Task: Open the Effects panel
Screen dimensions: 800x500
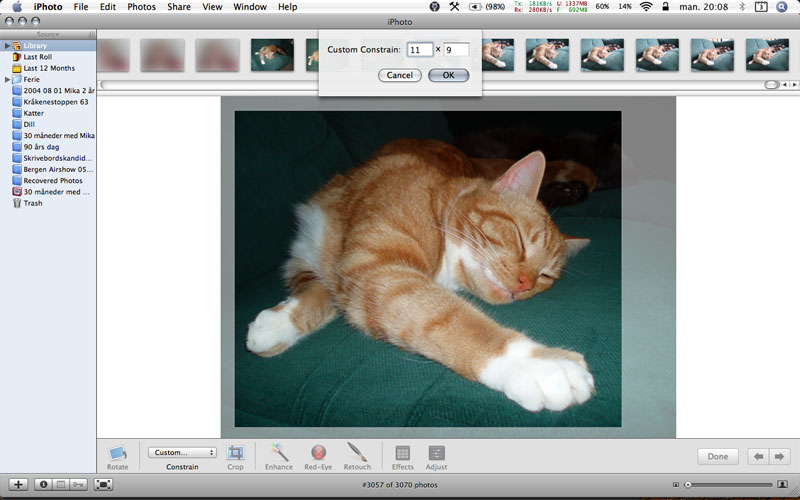Action: (x=402, y=453)
